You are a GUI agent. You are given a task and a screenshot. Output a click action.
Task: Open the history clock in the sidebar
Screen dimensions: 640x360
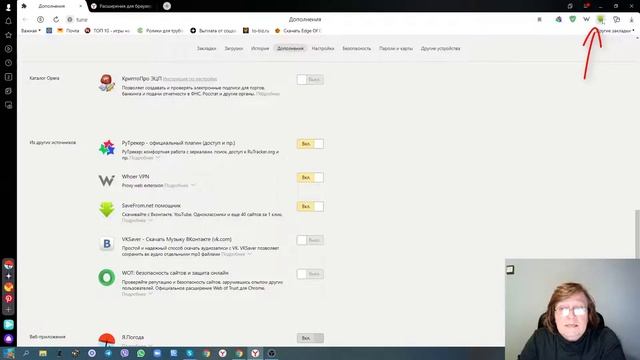click(8, 63)
